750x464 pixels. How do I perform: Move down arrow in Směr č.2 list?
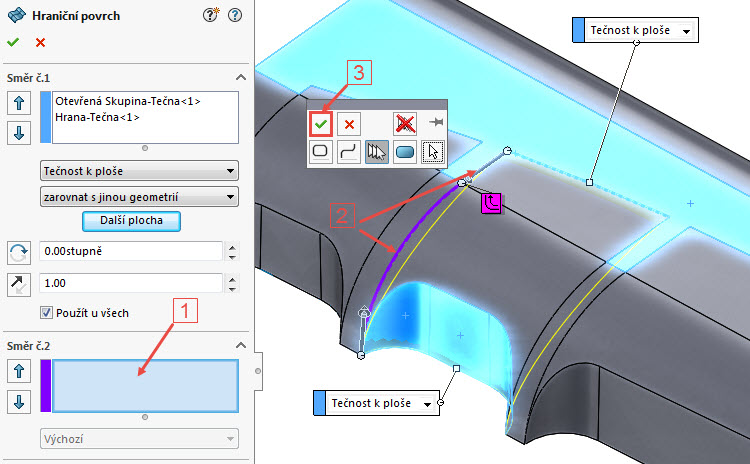(x=19, y=402)
